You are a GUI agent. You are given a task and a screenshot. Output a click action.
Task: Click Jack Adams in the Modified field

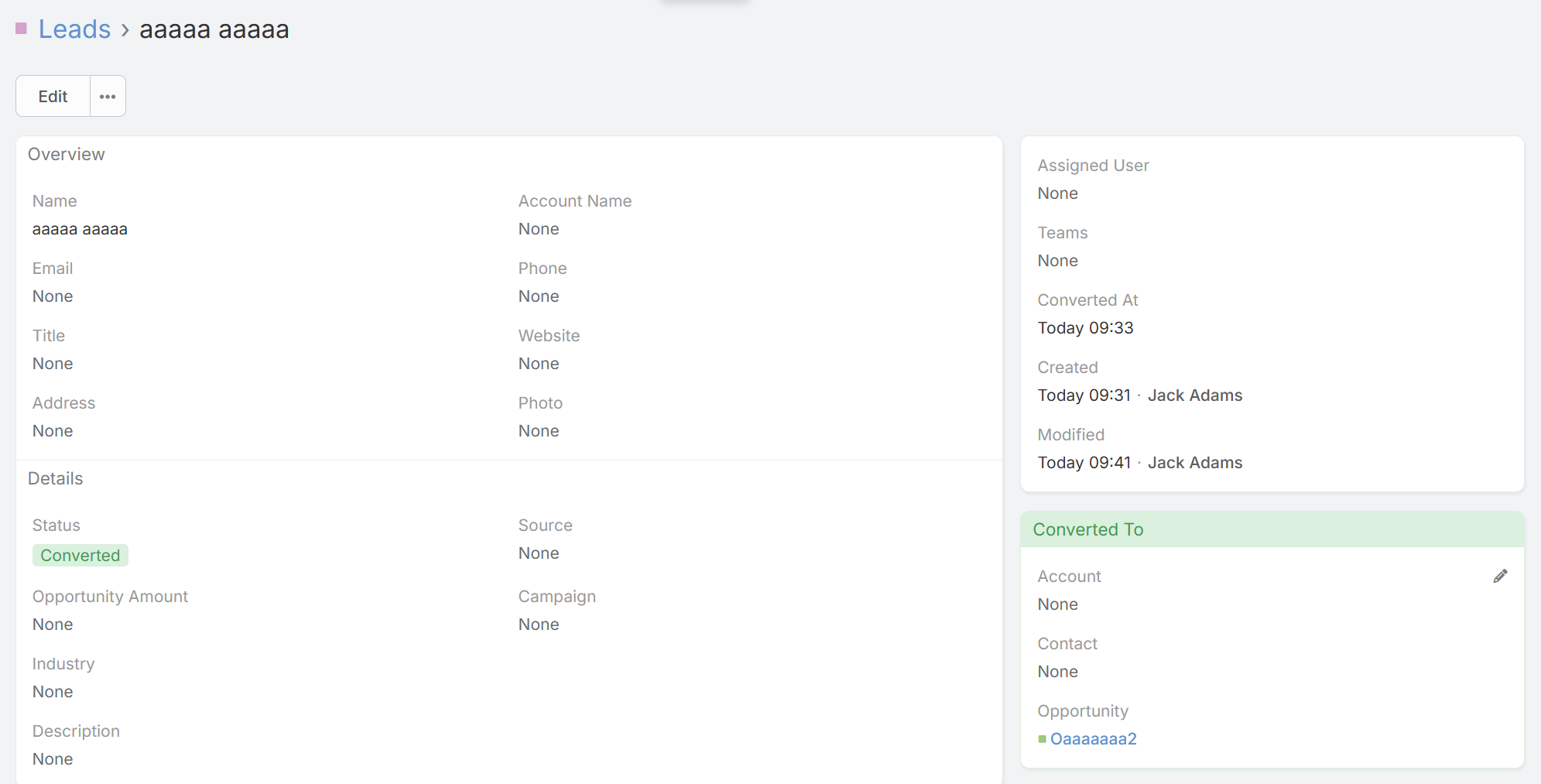(x=1194, y=463)
